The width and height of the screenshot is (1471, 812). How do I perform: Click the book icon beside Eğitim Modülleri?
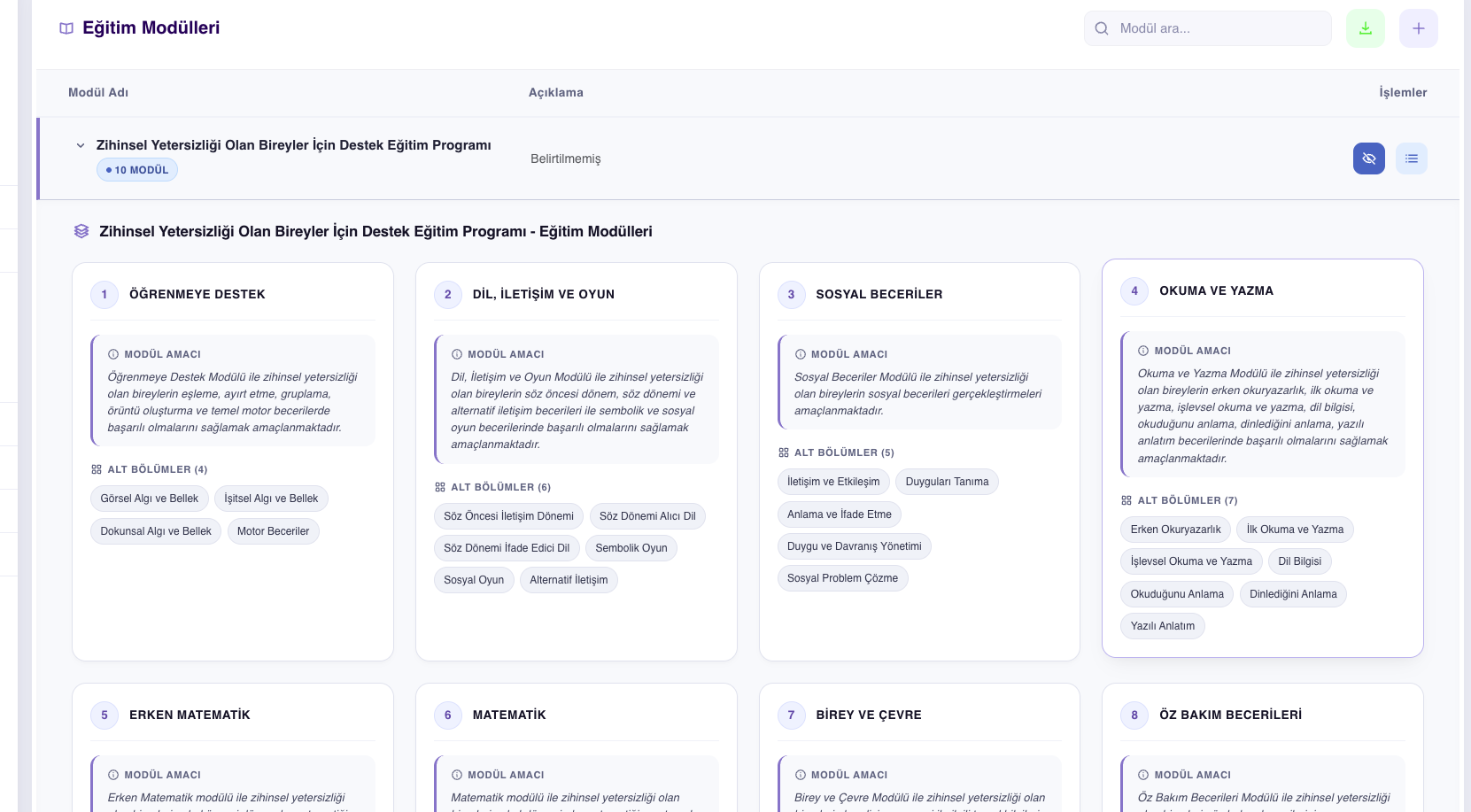point(66,28)
